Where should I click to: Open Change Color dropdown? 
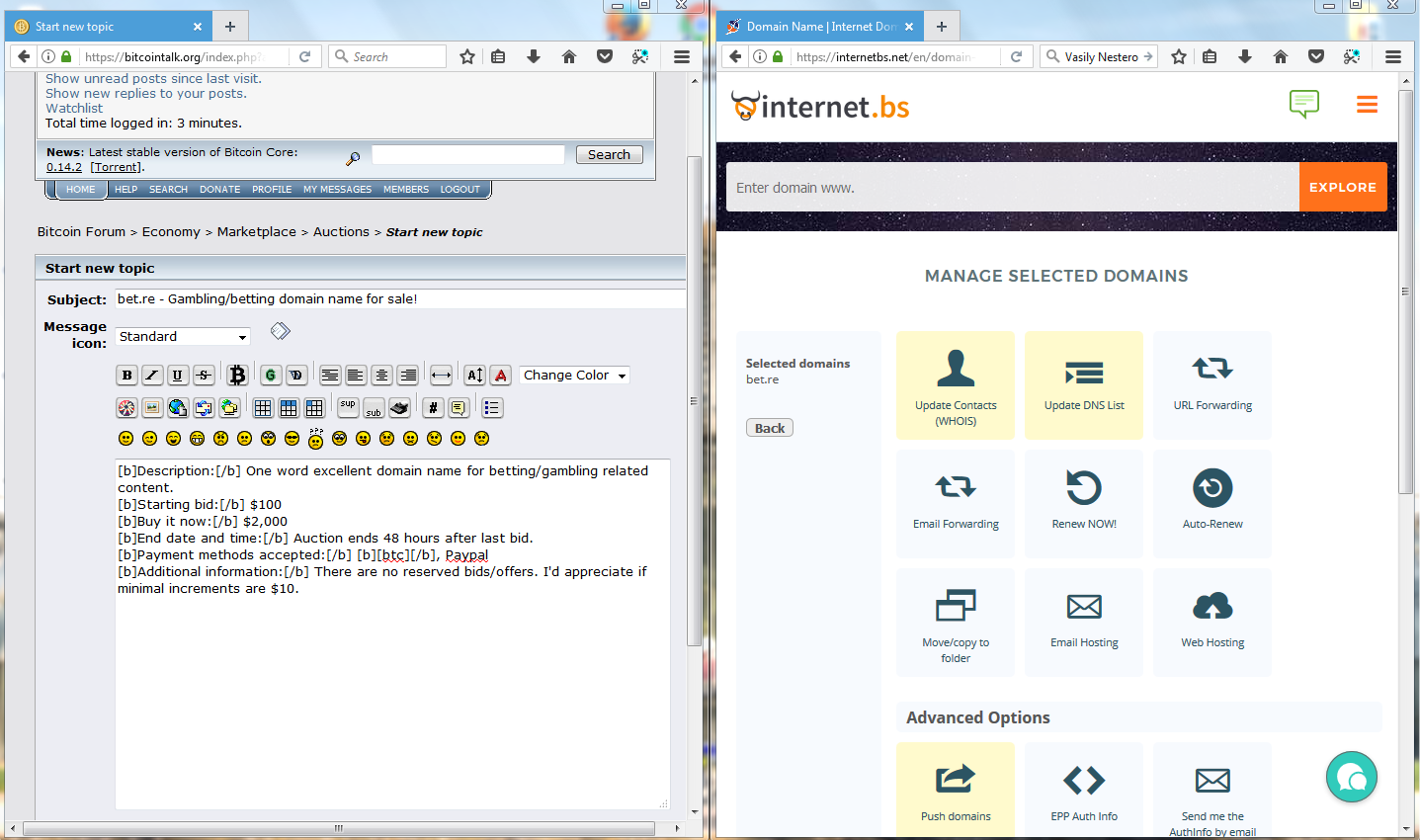point(574,376)
